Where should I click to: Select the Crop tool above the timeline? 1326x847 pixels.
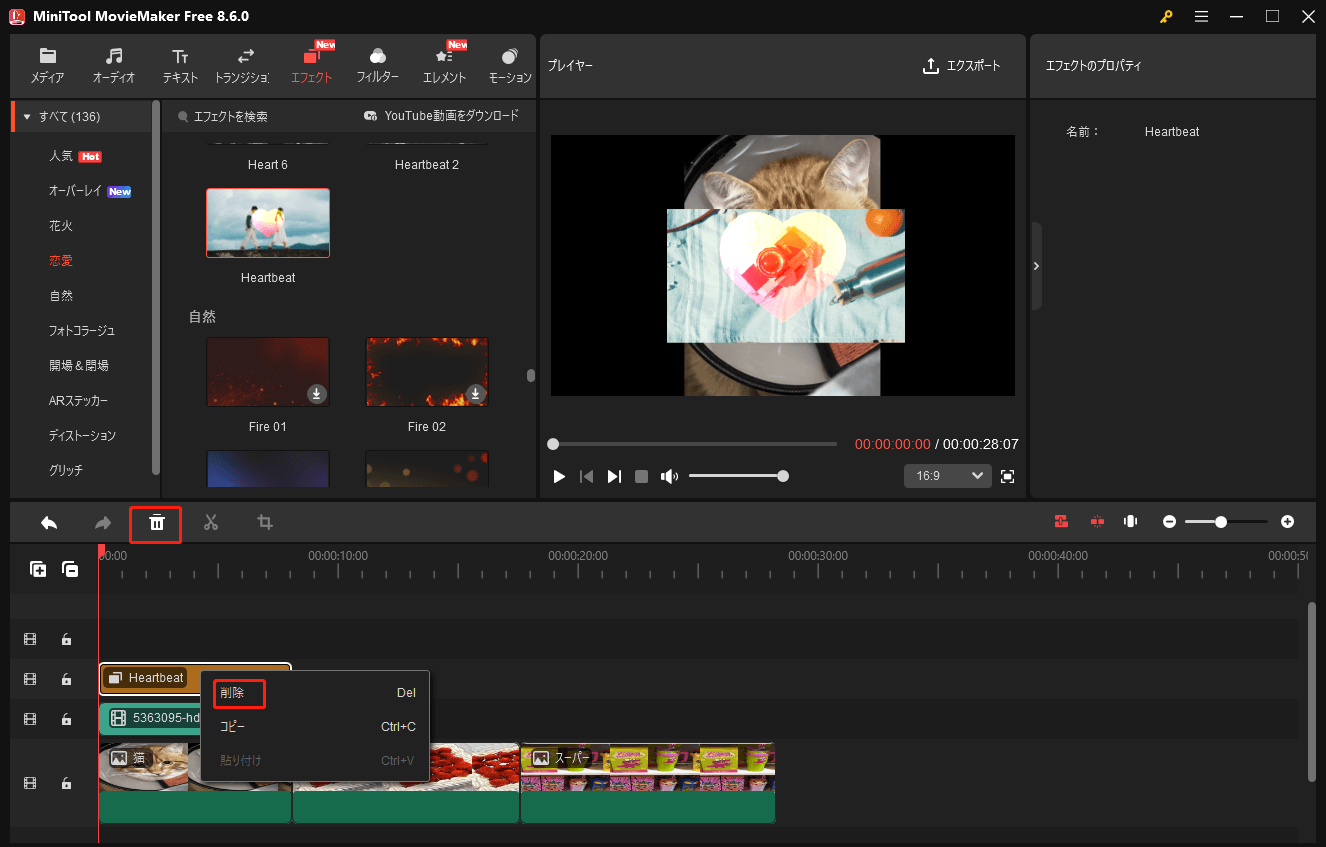(264, 522)
